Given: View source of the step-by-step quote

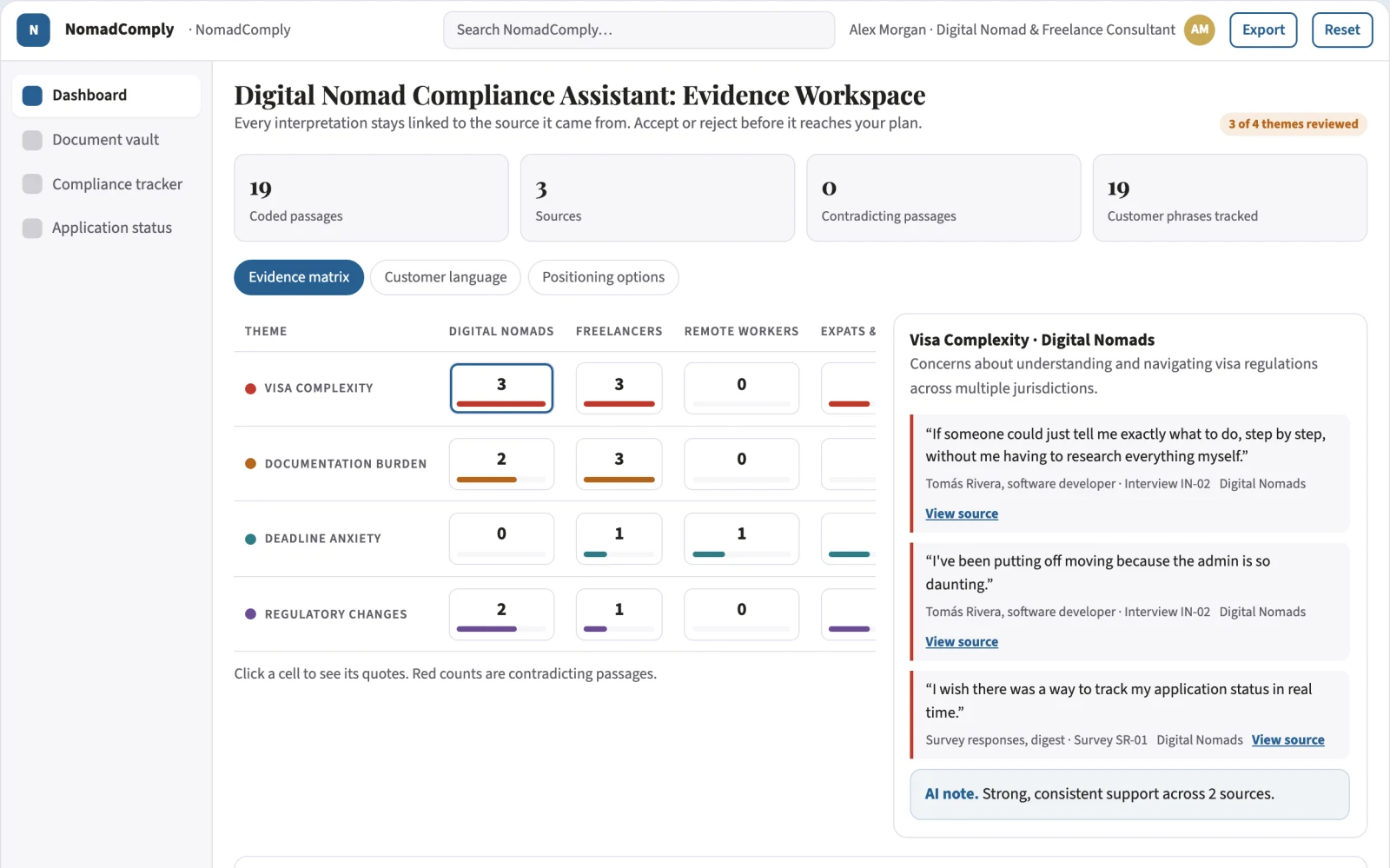Looking at the screenshot, I should pyautogui.click(x=961, y=514).
